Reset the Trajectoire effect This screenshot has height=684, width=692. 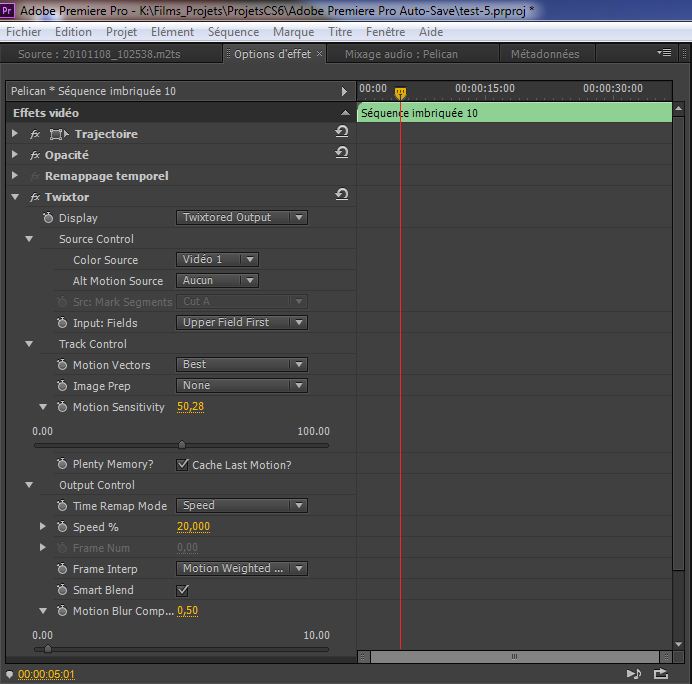click(342, 132)
